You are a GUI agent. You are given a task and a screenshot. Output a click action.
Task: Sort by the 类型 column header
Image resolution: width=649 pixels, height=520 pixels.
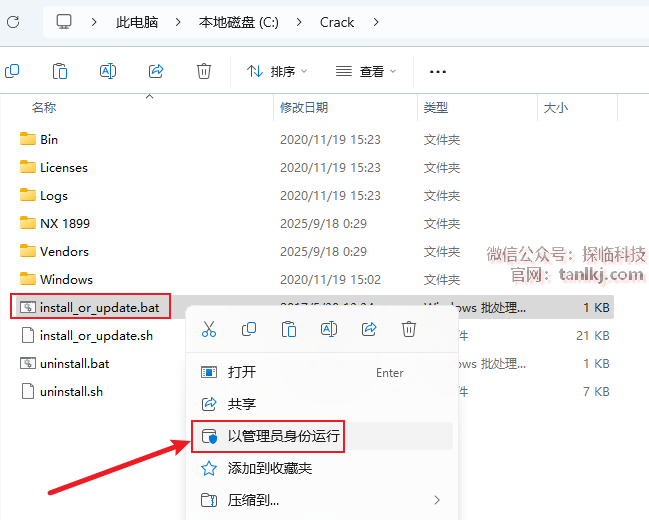(x=435, y=108)
